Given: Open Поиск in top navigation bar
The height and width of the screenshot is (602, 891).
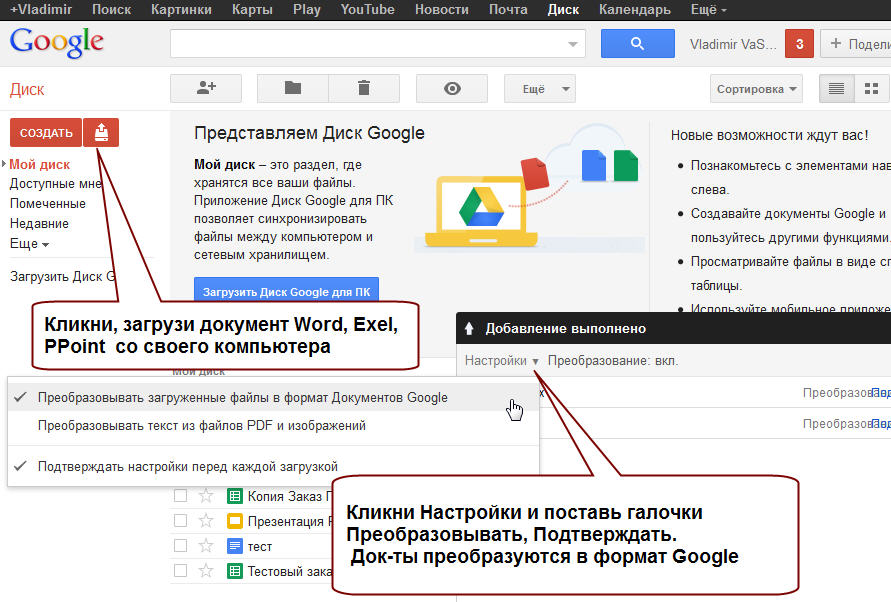Looking at the screenshot, I should pyautogui.click(x=111, y=10).
